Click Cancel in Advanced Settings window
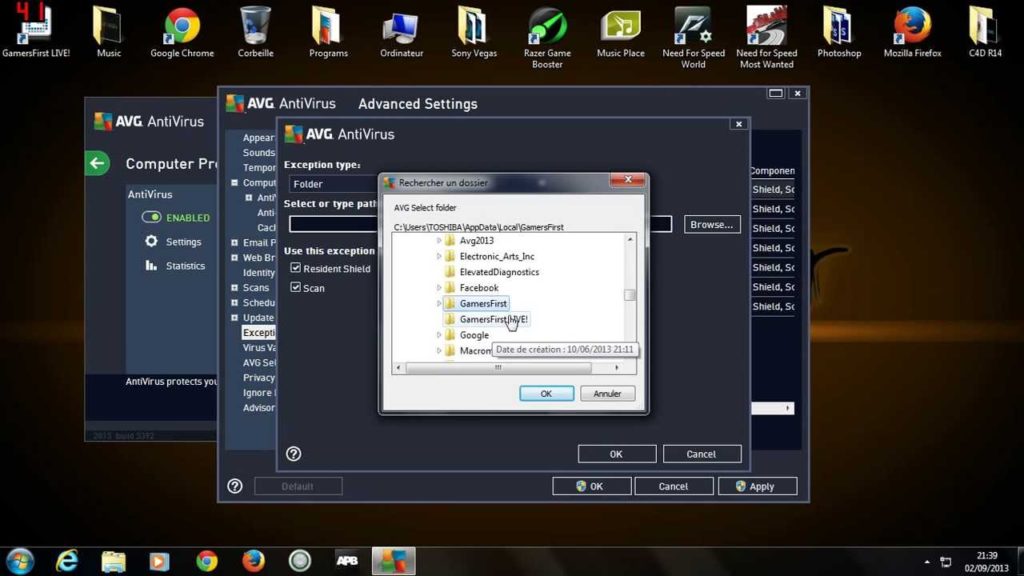The image size is (1024, 576). point(673,486)
